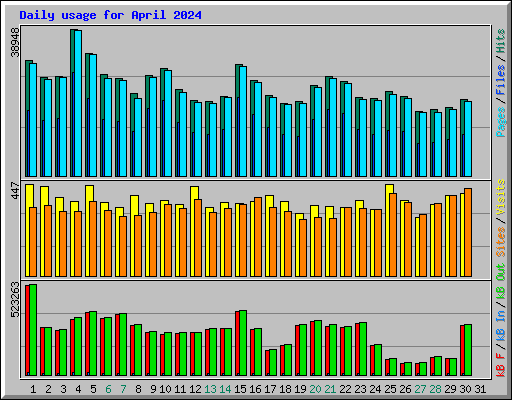
Task: Click the bottom-panel axis value 523263
Action: pyautogui.click(x=15, y=300)
